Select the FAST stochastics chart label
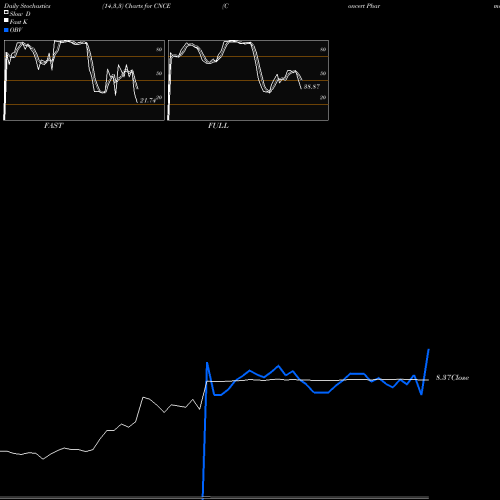500x500 pixels. (x=53, y=125)
